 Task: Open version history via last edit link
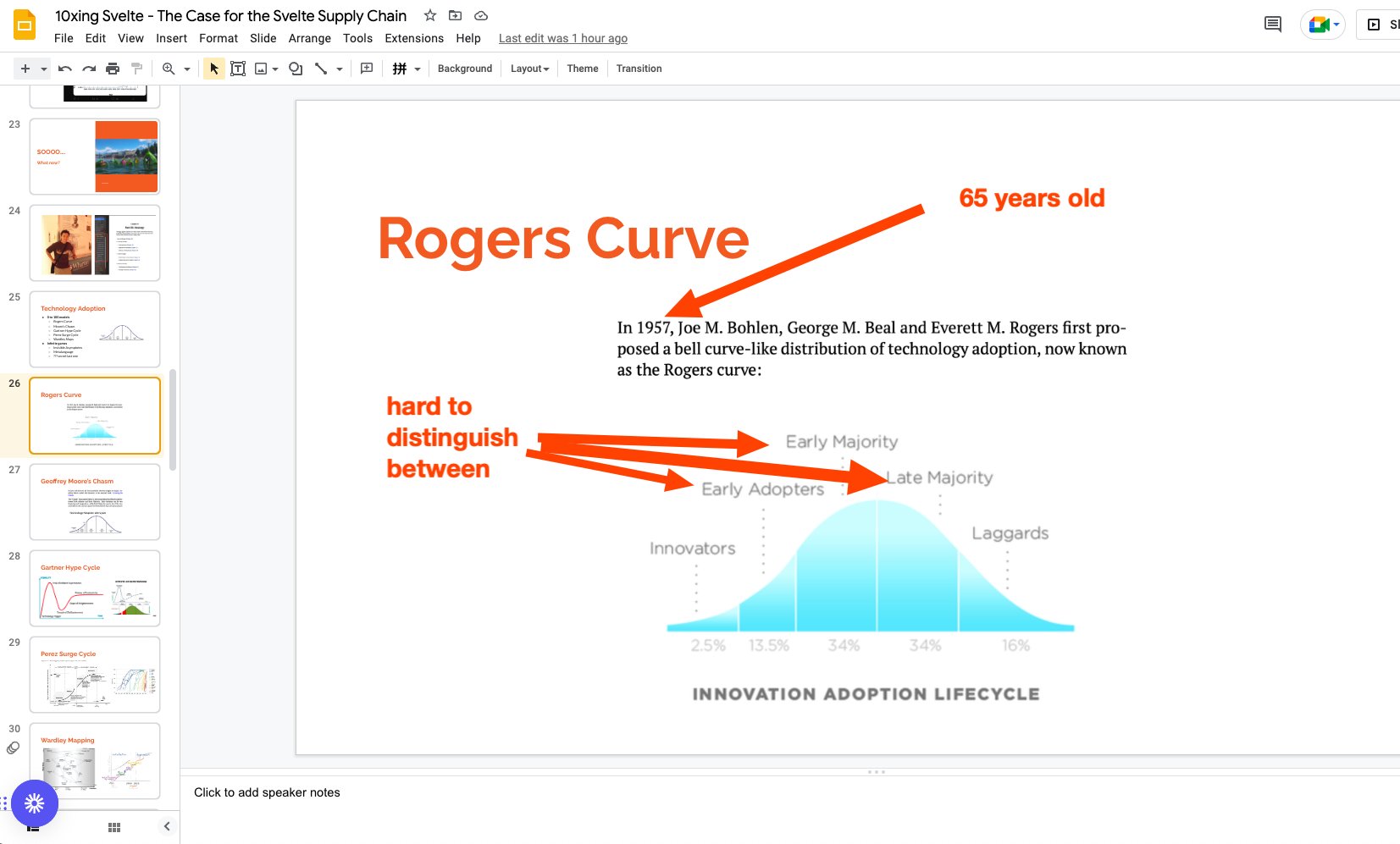[x=563, y=38]
